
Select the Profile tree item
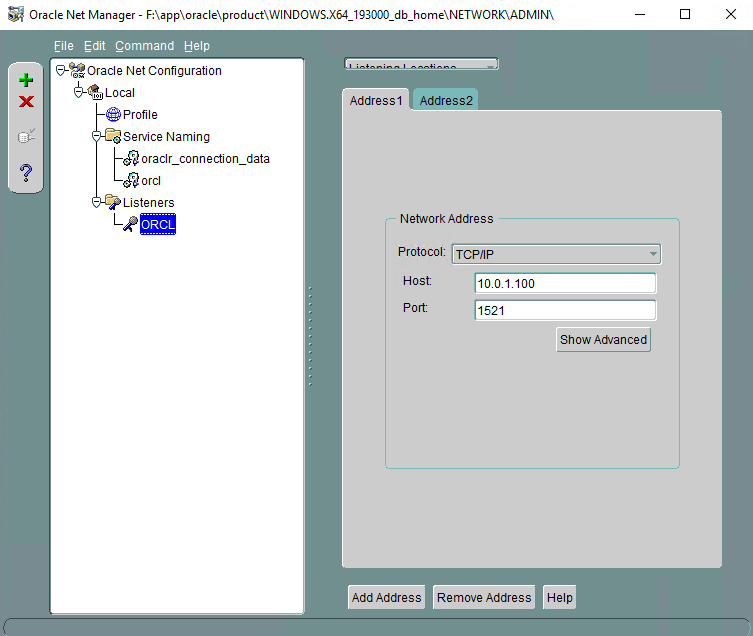(140, 114)
